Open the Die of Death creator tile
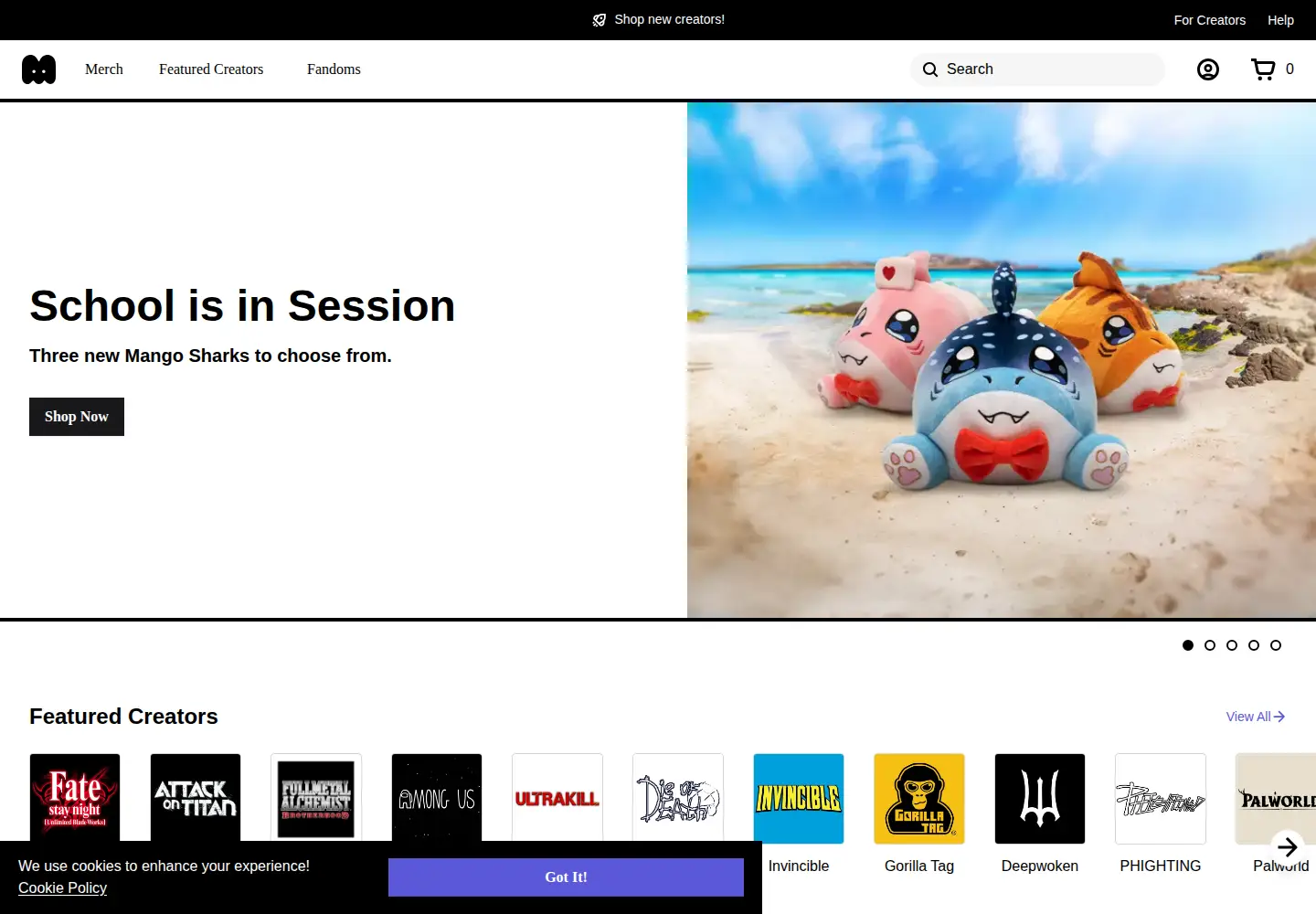1316x914 pixels. pyautogui.click(x=678, y=797)
